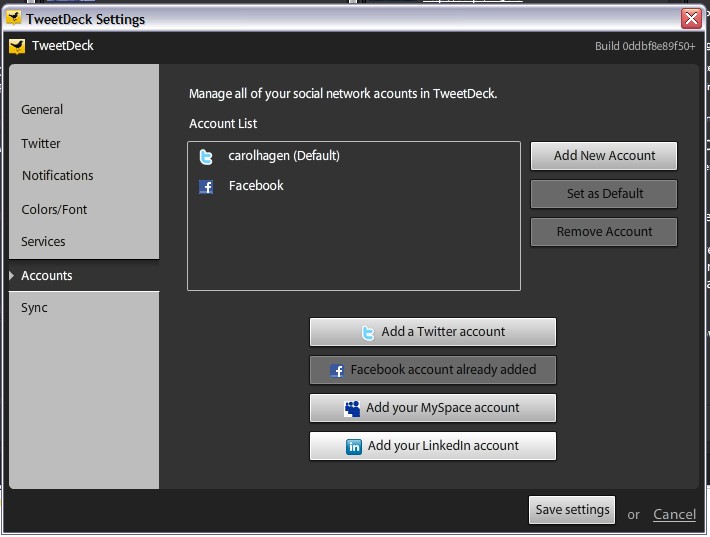Click Twitter bird icon beside carolhagen
Viewport: 710px width, 537px height.
206,157
